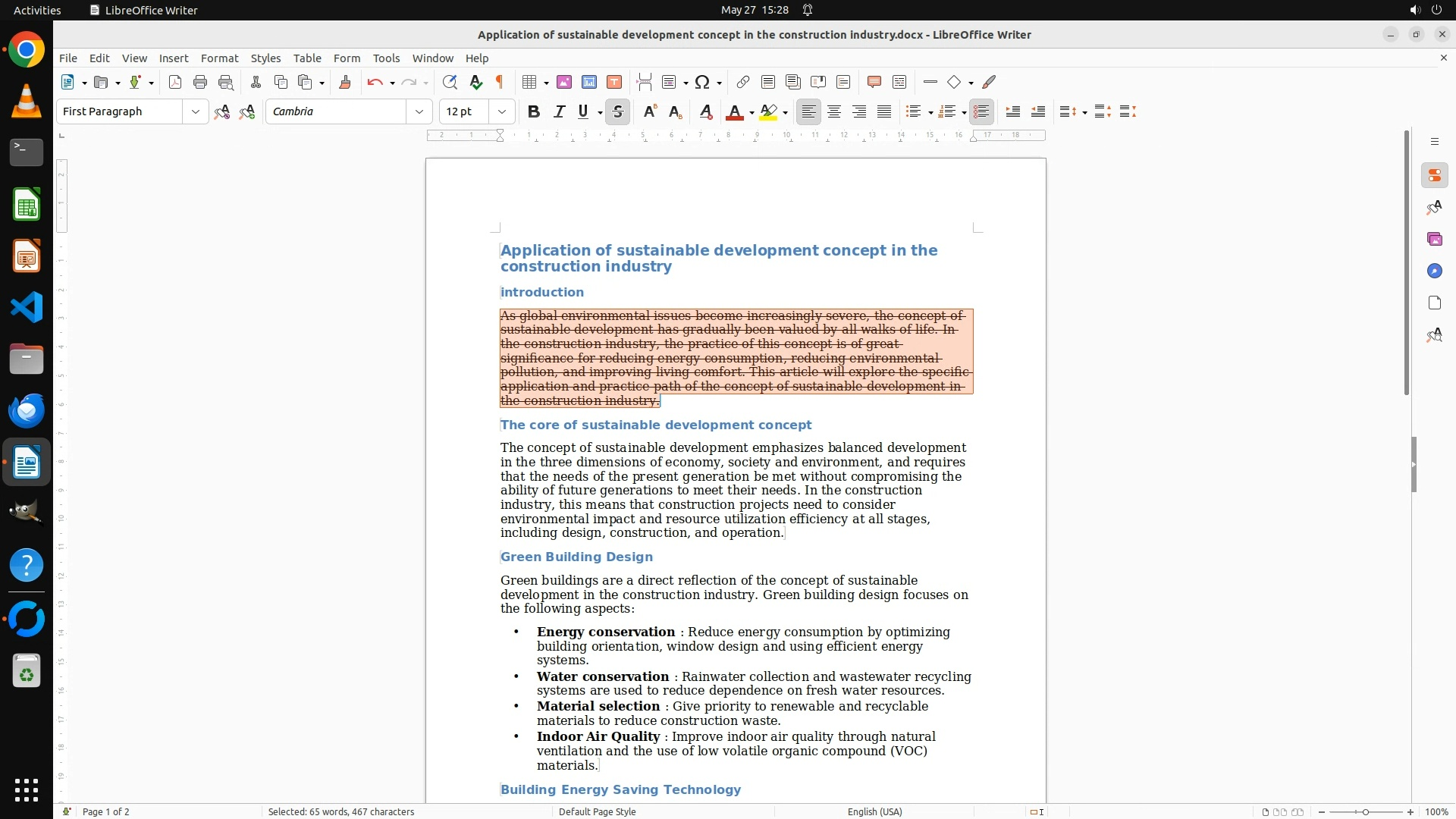Toggle Bold formatting
The image size is (1456, 819).
(x=533, y=111)
